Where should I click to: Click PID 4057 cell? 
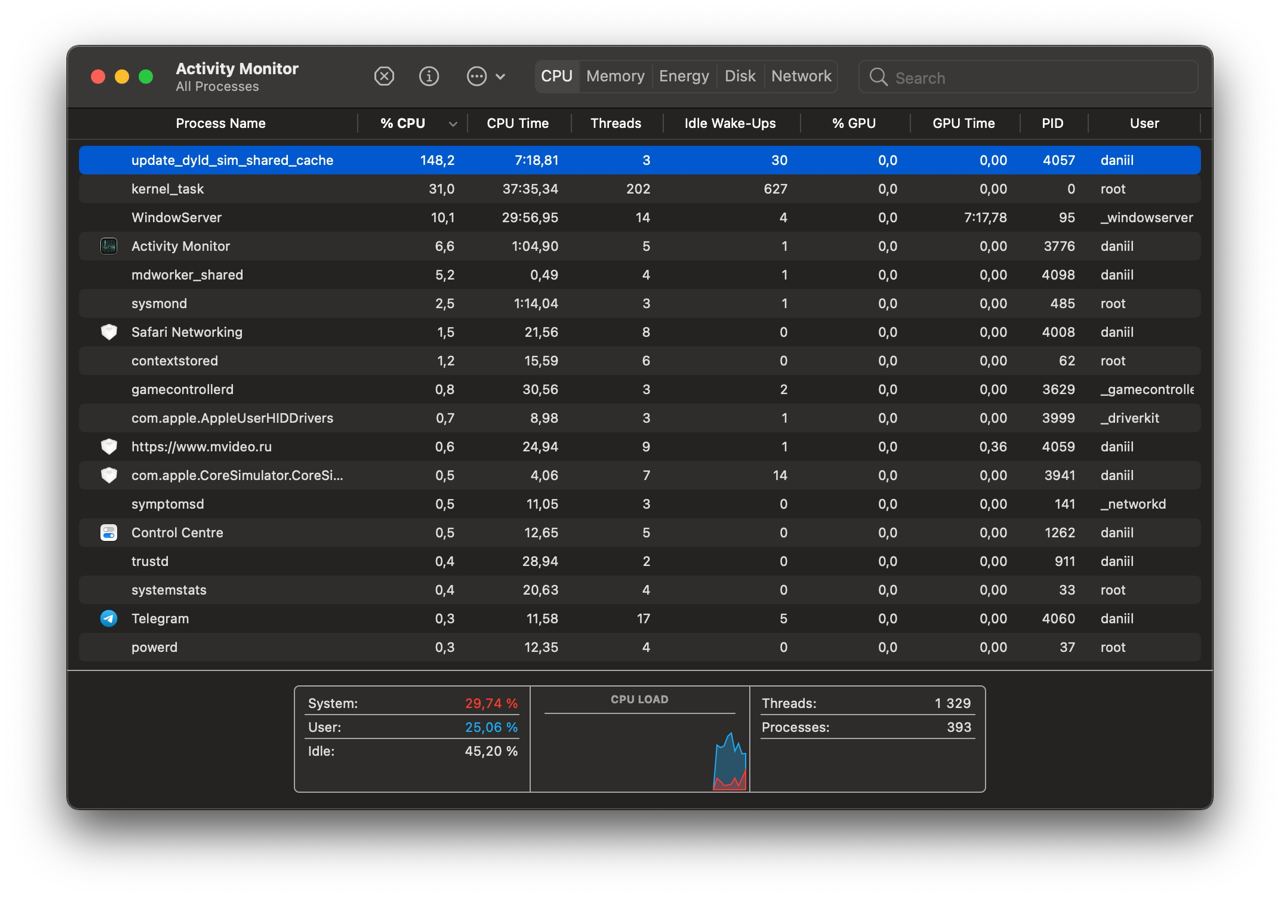click(1058, 160)
